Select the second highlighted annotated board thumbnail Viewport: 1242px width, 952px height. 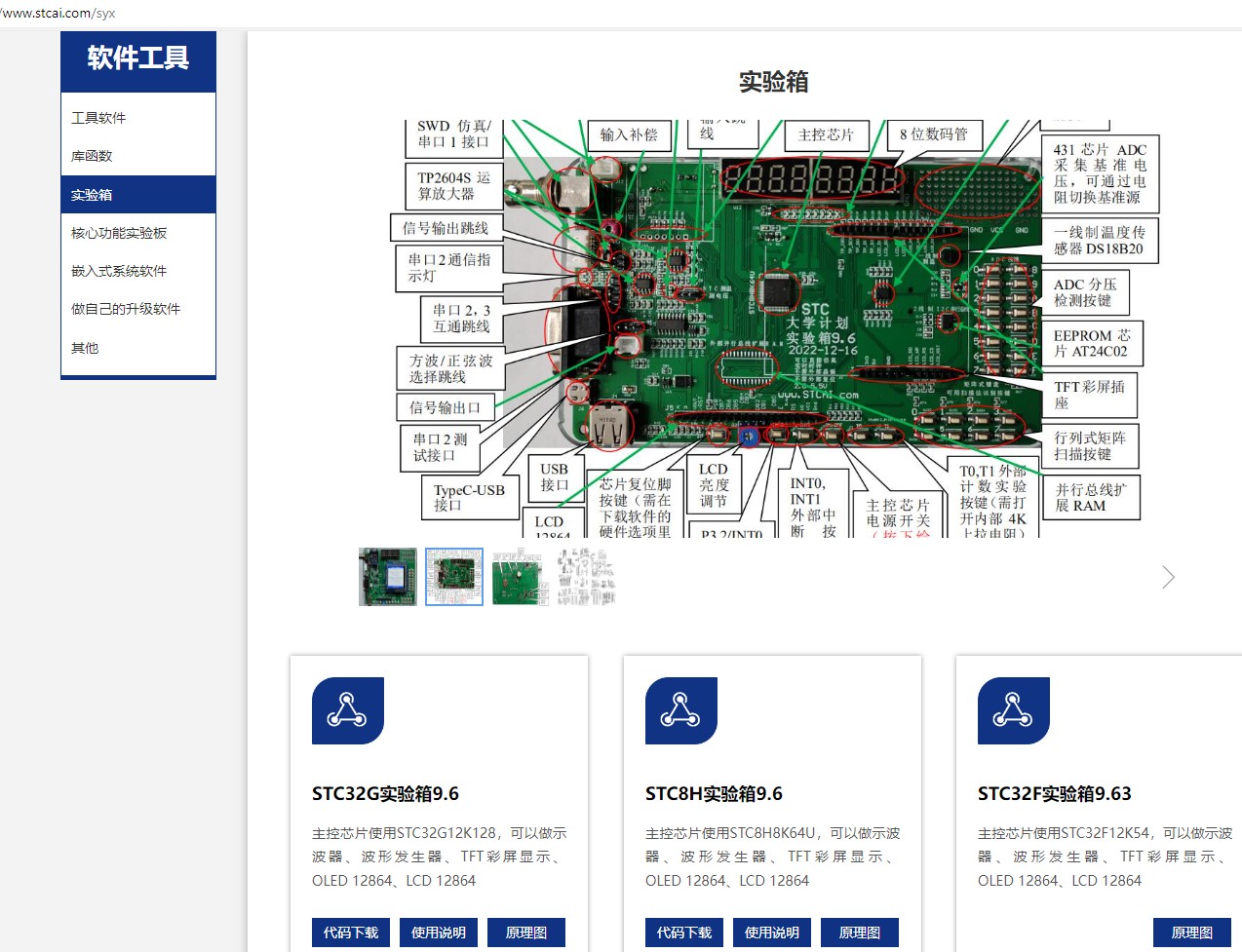tap(454, 577)
